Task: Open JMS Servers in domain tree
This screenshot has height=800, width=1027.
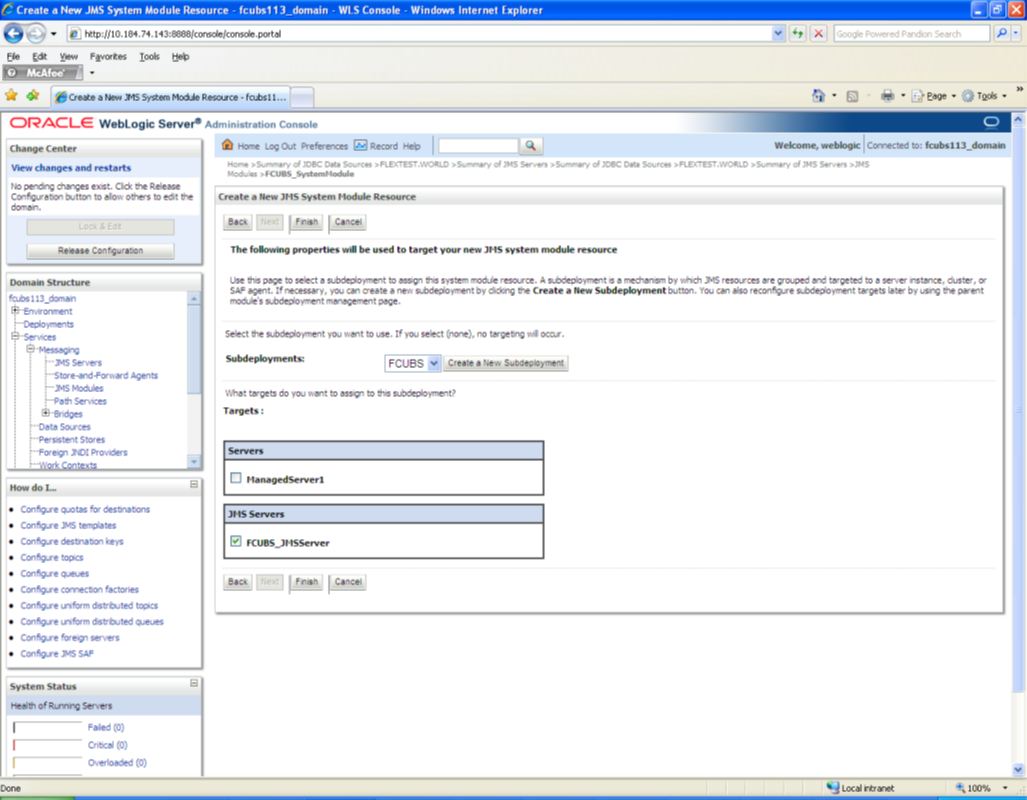Action: coord(78,362)
